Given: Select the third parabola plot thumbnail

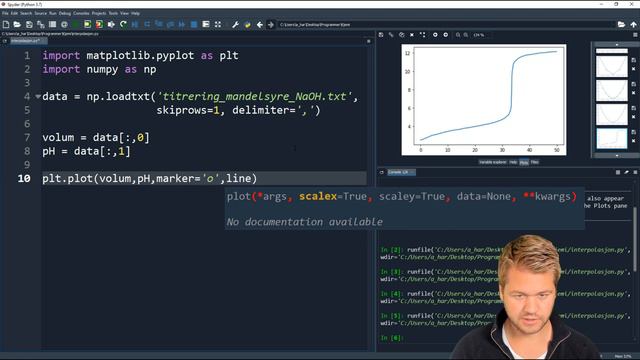Looking at the screenshot, I should 611,114.
